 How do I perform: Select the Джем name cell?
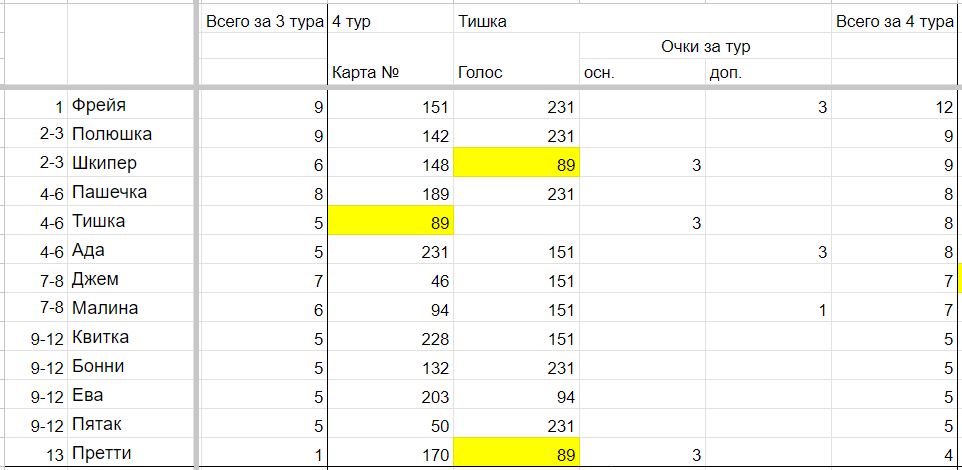coord(131,279)
